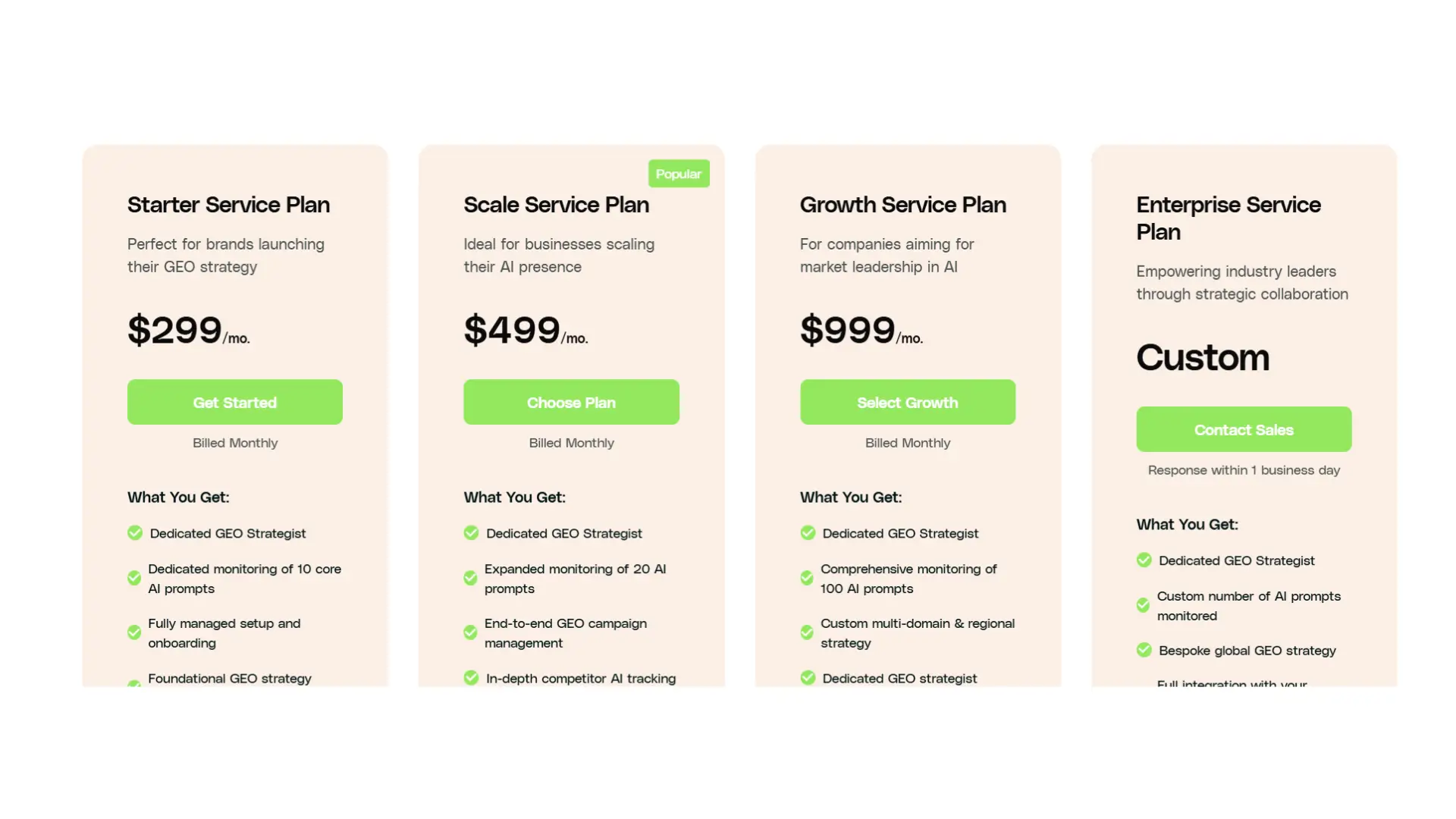
Task: Click checkmark beside In-depth competitor AI tracking
Action: pos(470,678)
